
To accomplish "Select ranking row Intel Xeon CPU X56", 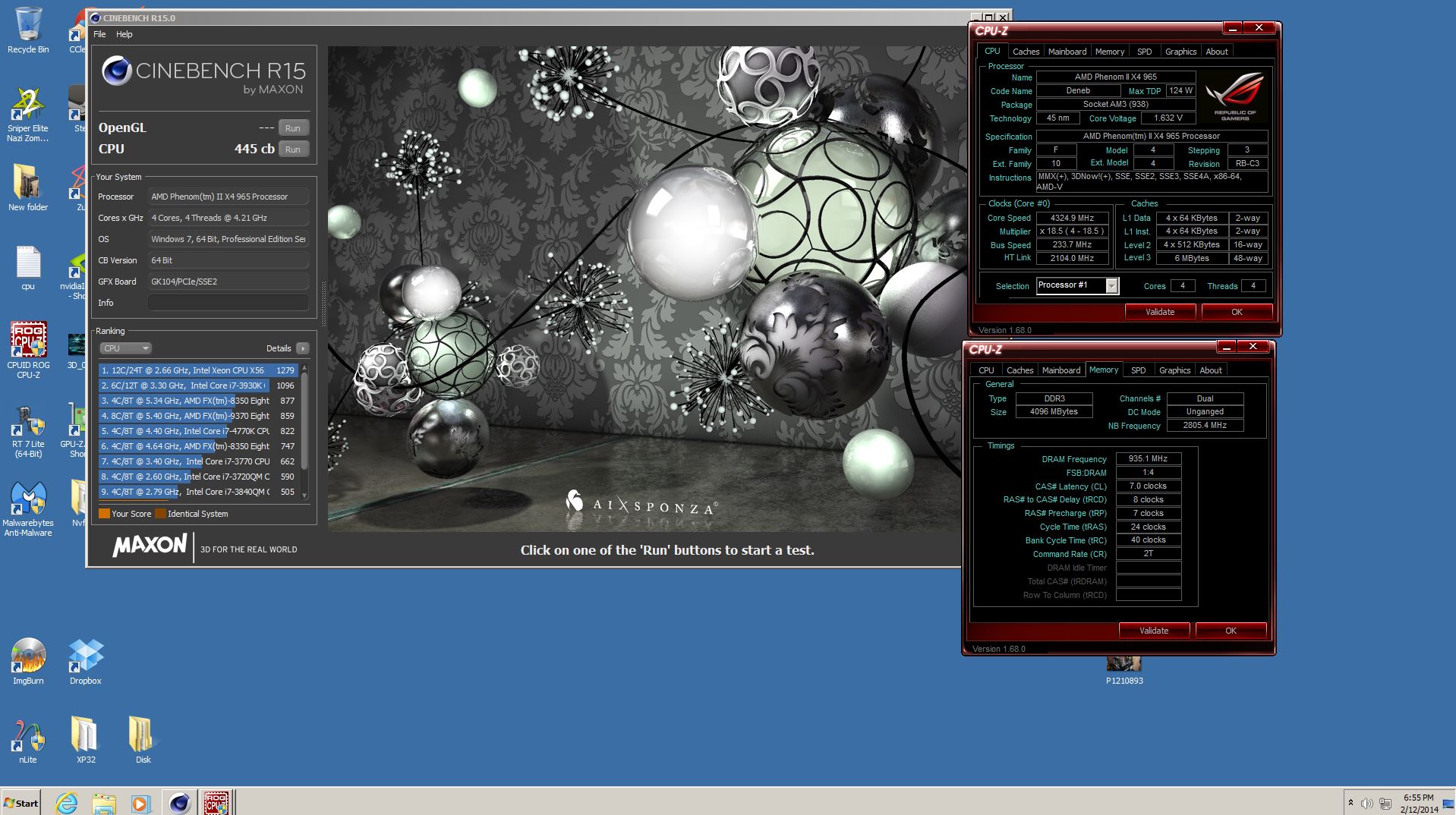I will (x=198, y=370).
